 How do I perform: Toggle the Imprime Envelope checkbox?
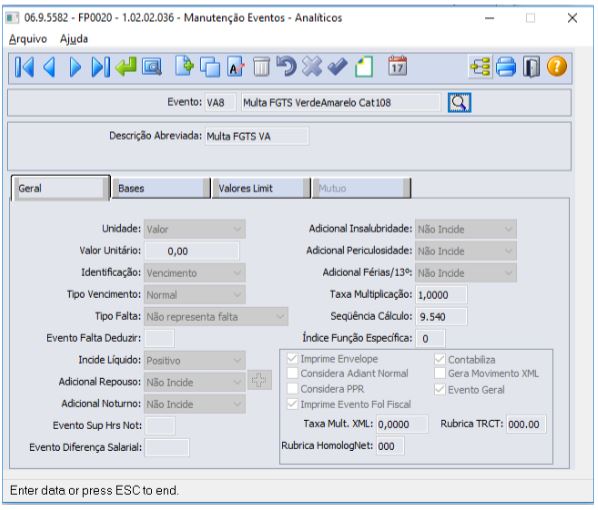(x=293, y=359)
